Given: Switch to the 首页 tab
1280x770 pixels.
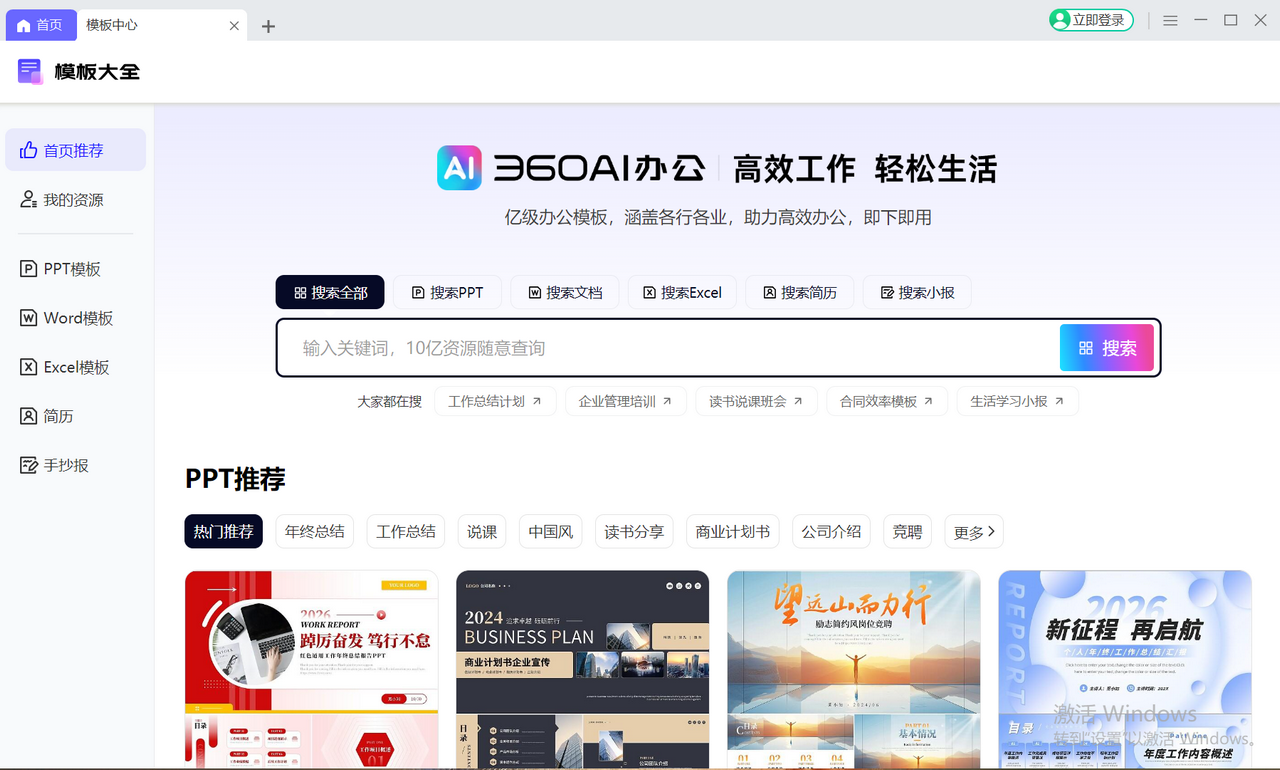Looking at the screenshot, I should [40, 24].
